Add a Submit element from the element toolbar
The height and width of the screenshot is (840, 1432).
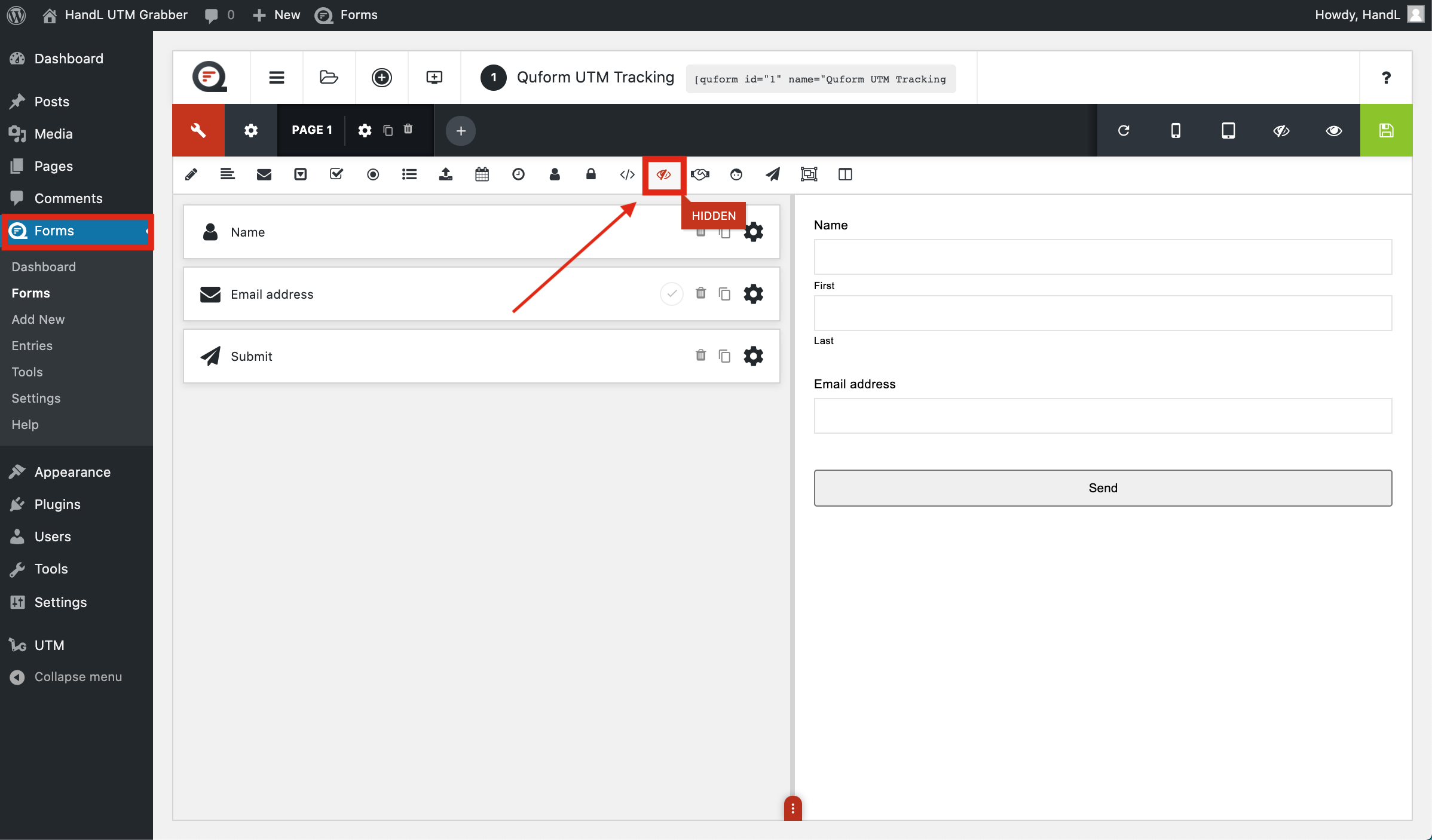click(773, 174)
